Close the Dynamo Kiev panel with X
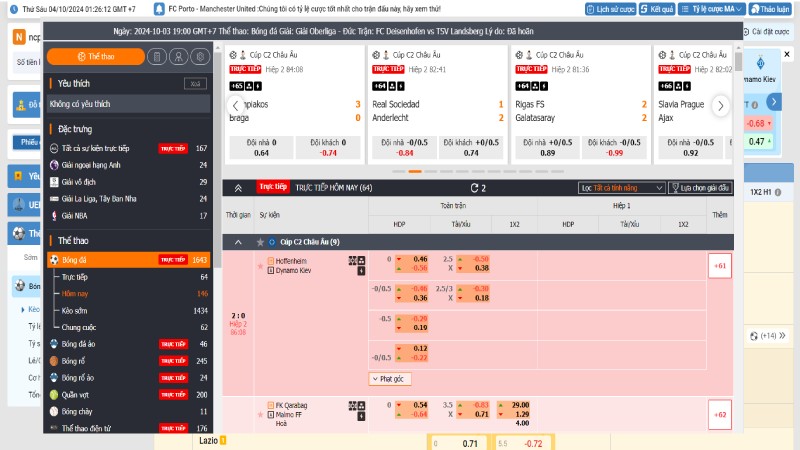 786,54
